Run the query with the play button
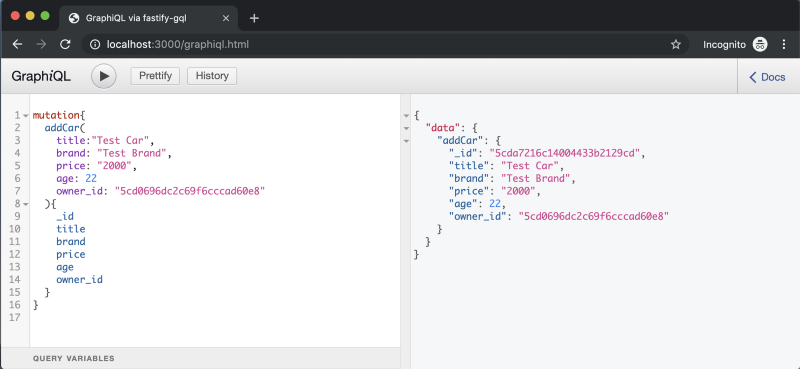 pos(104,76)
